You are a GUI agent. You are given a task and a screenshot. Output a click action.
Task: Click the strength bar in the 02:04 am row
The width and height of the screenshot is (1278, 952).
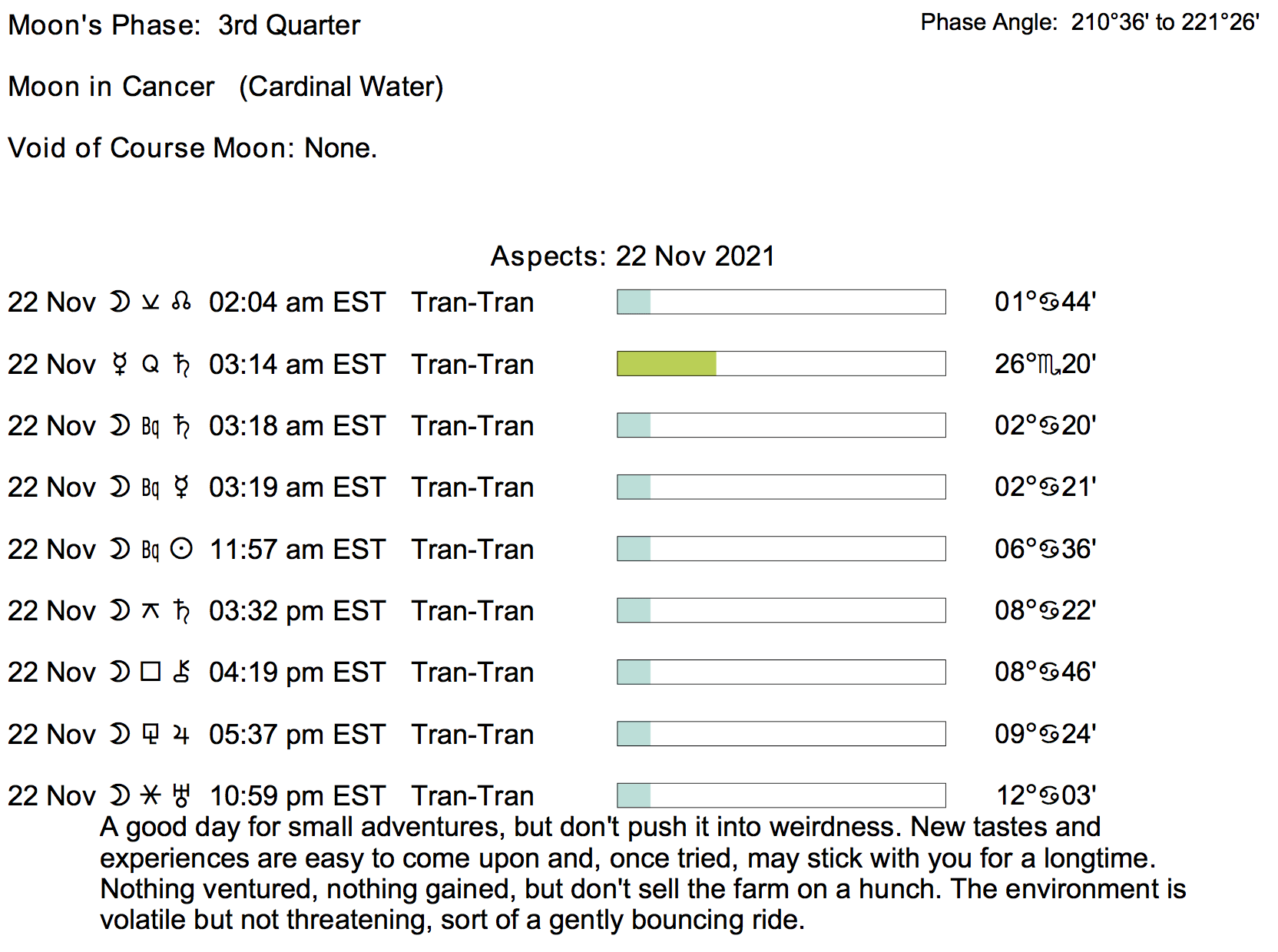[x=780, y=302]
